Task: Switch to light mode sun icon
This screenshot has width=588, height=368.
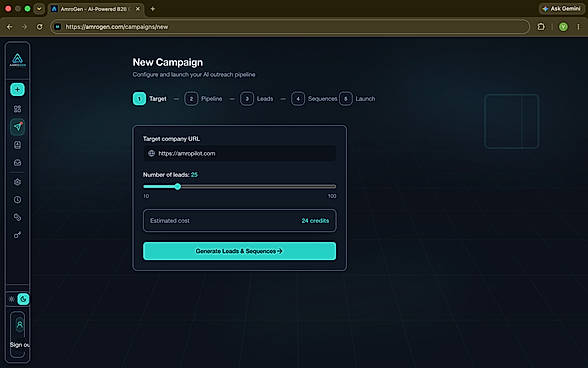Action: (x=12, y=299)
